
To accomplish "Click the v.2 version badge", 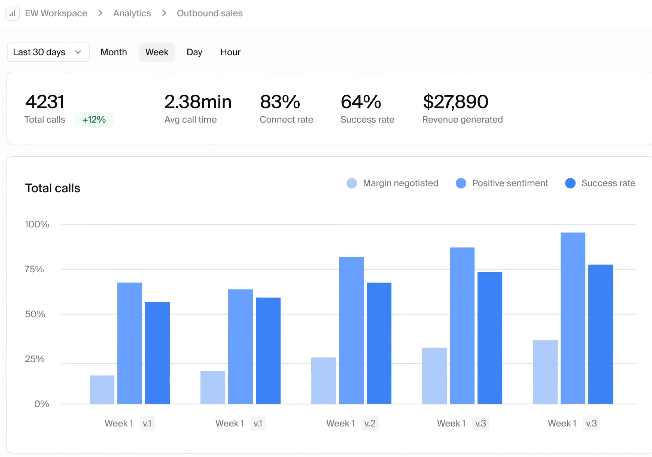I will pos(369,423).
